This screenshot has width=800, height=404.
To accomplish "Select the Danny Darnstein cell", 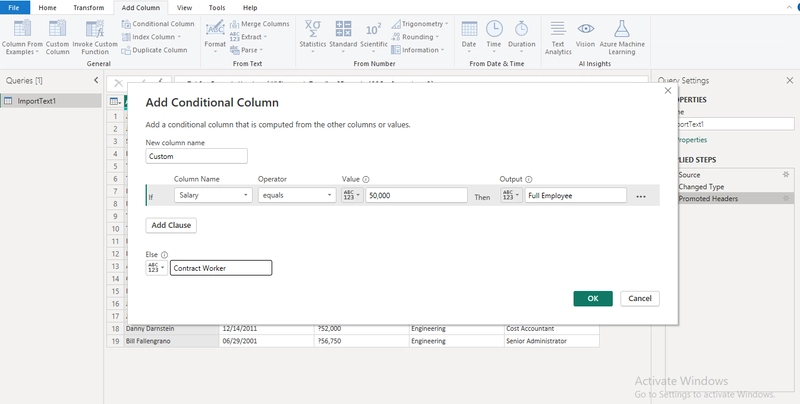I will point(171,329).
